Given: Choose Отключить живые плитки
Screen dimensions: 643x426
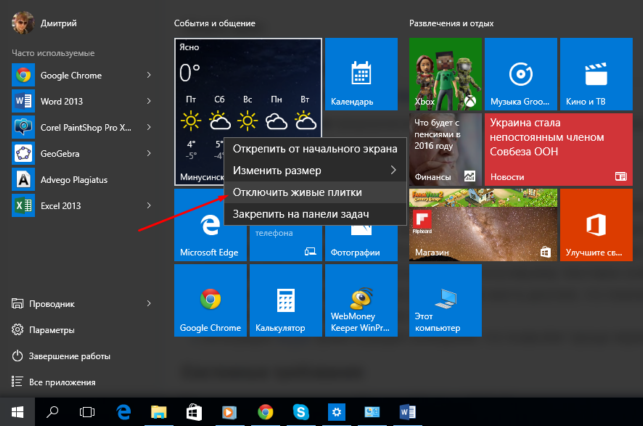Looking at the screenshot, I should pyautogui.click(x=315, y=192).
